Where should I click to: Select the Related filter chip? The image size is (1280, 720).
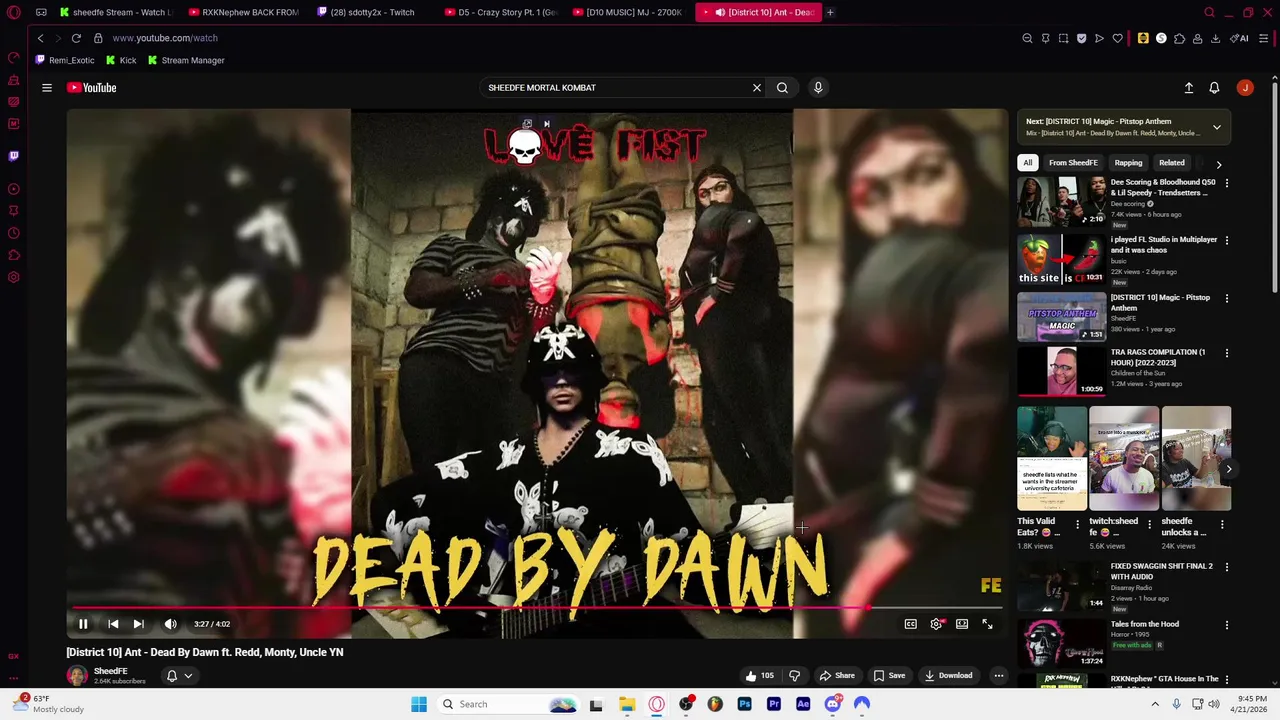(1172, 163)
